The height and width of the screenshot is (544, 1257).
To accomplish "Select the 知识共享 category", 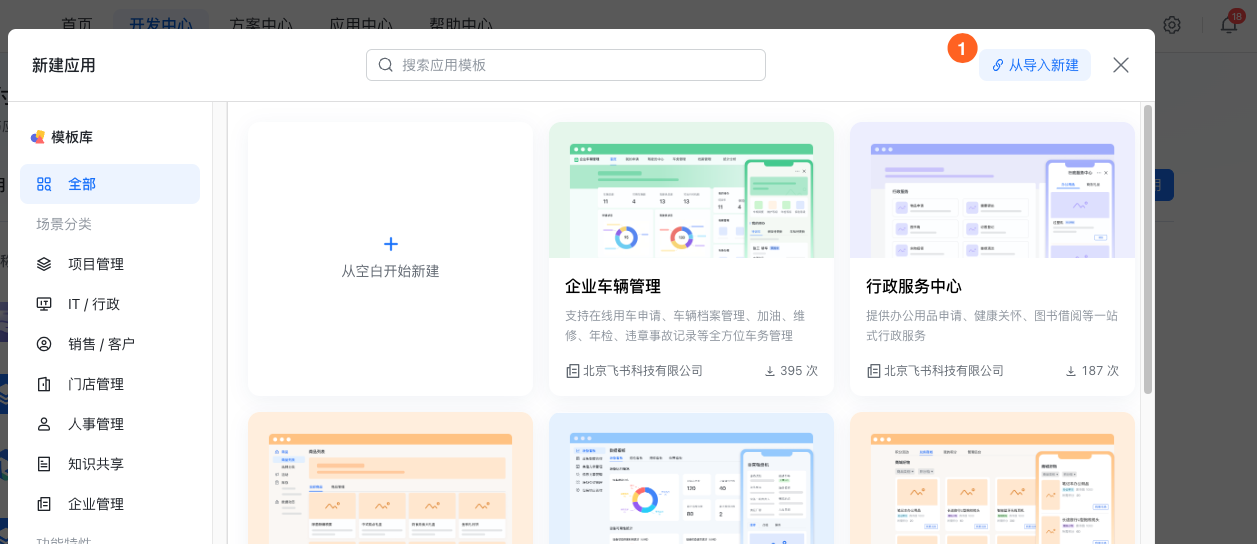I will coord(110,464).
